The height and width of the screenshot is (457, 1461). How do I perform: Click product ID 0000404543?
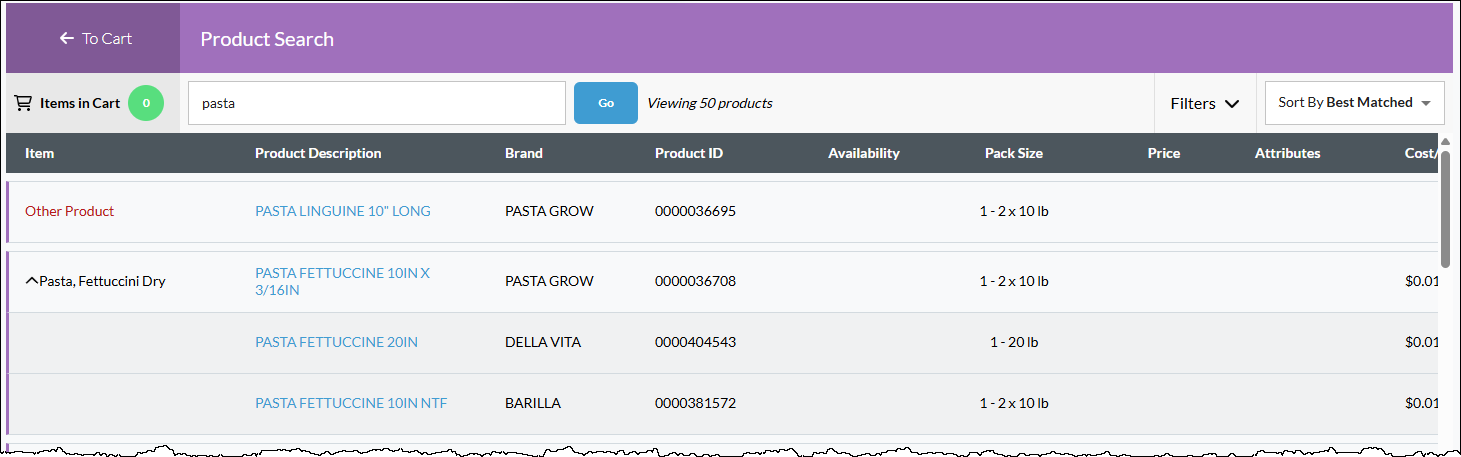(x=696, y=342)
